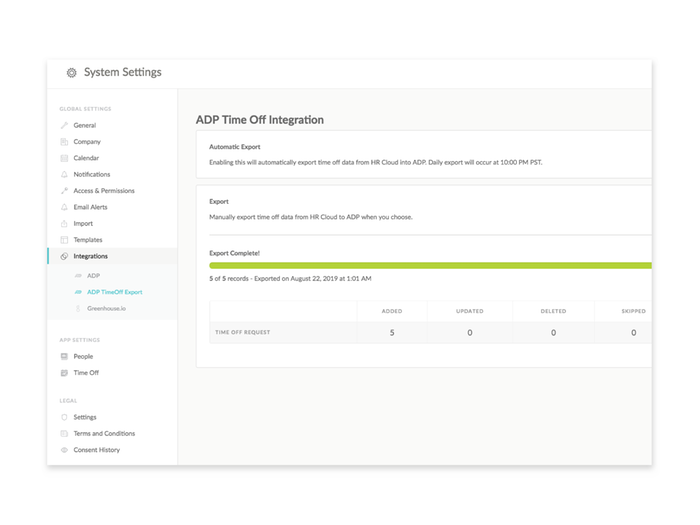The height and width of the screenshot is (525, 700).
Task: Click the Templates layout icon
Action: [x=64, y=240]
